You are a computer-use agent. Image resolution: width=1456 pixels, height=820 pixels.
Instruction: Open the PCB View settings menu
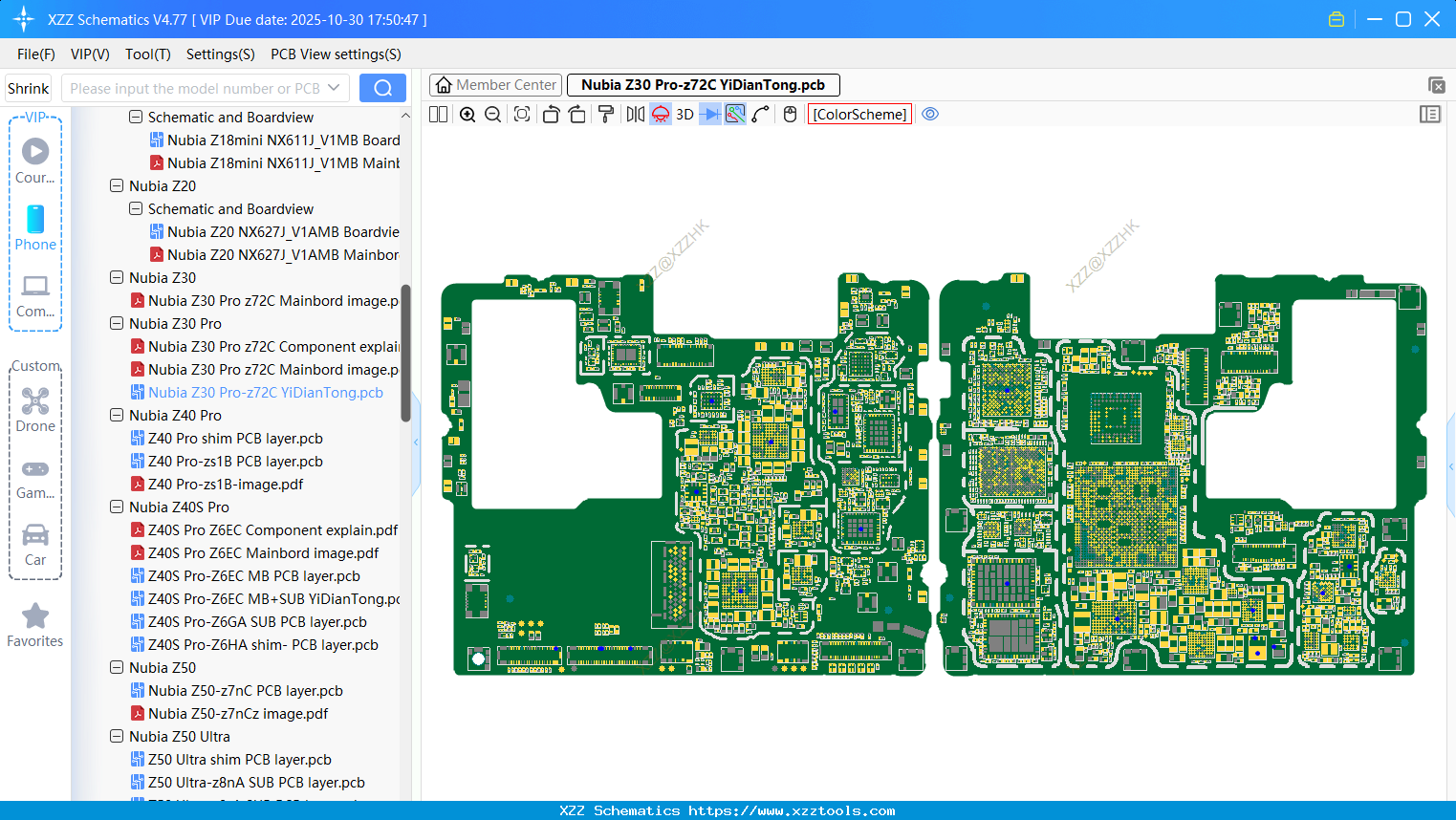(x=336, y=54)
